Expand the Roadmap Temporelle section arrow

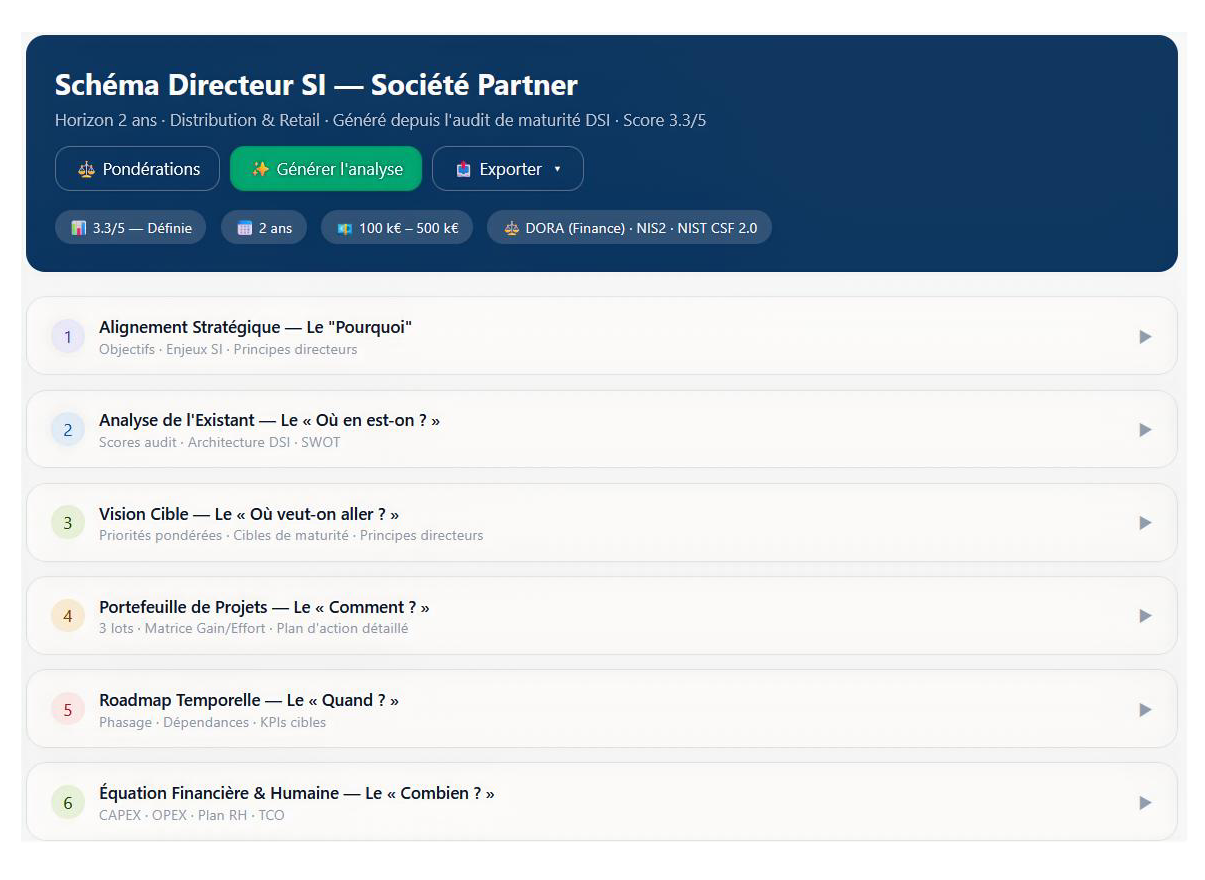(x=1145, y=710)
